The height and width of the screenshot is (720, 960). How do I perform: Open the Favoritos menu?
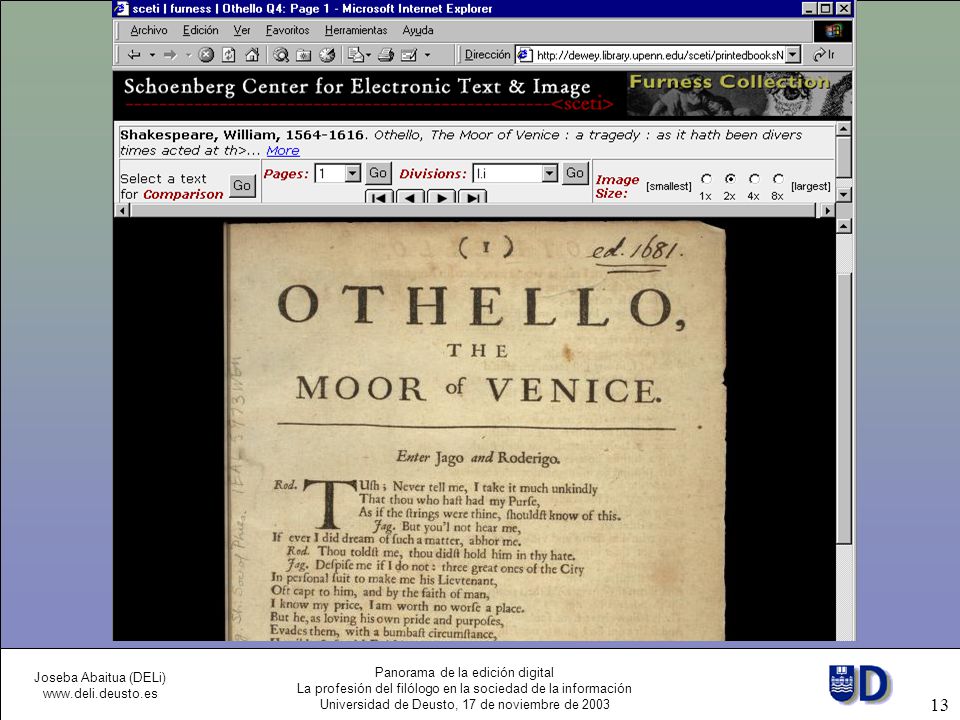pyautogui.click(x=287, y=30)
